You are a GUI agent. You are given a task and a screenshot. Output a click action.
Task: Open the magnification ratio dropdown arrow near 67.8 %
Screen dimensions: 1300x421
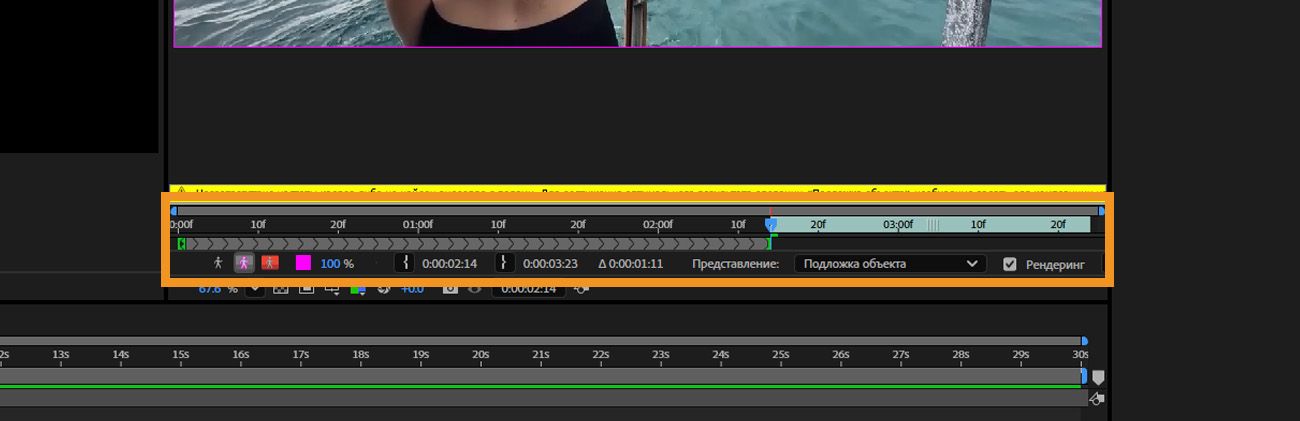tap(253, 289)
